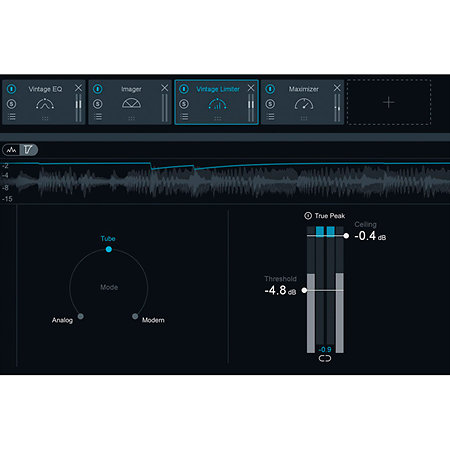Open Imager presets list icon
450x450 pixels.
[x=98, y=117]
